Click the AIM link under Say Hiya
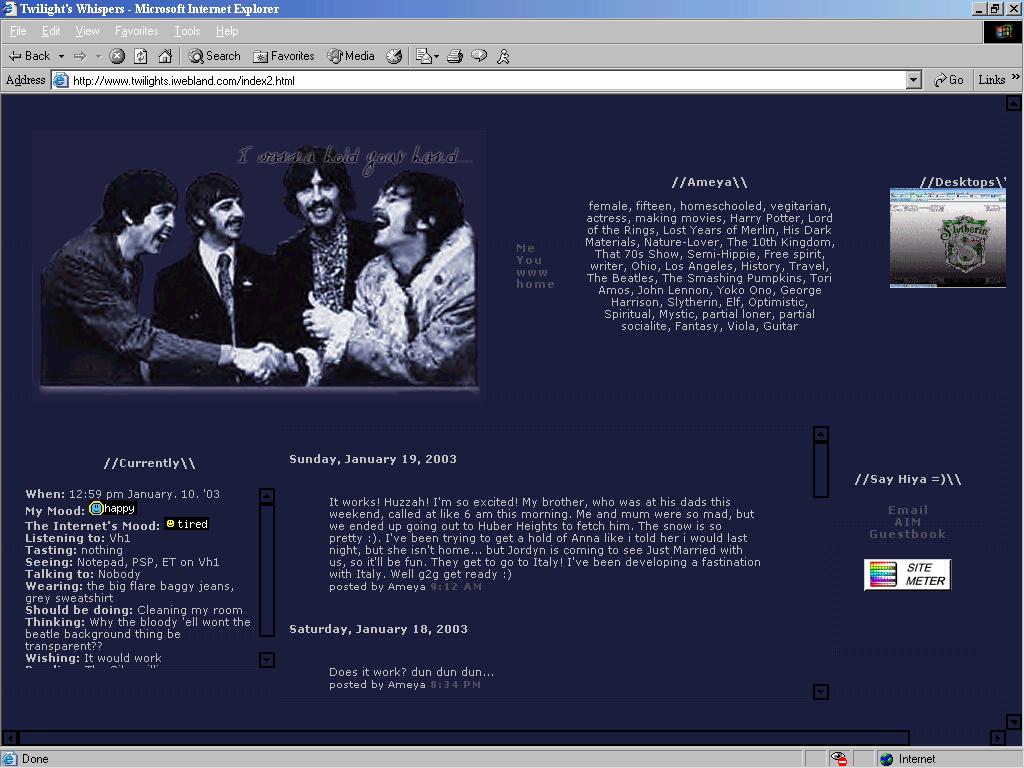The image size is (1024, 768). (908, 522)
